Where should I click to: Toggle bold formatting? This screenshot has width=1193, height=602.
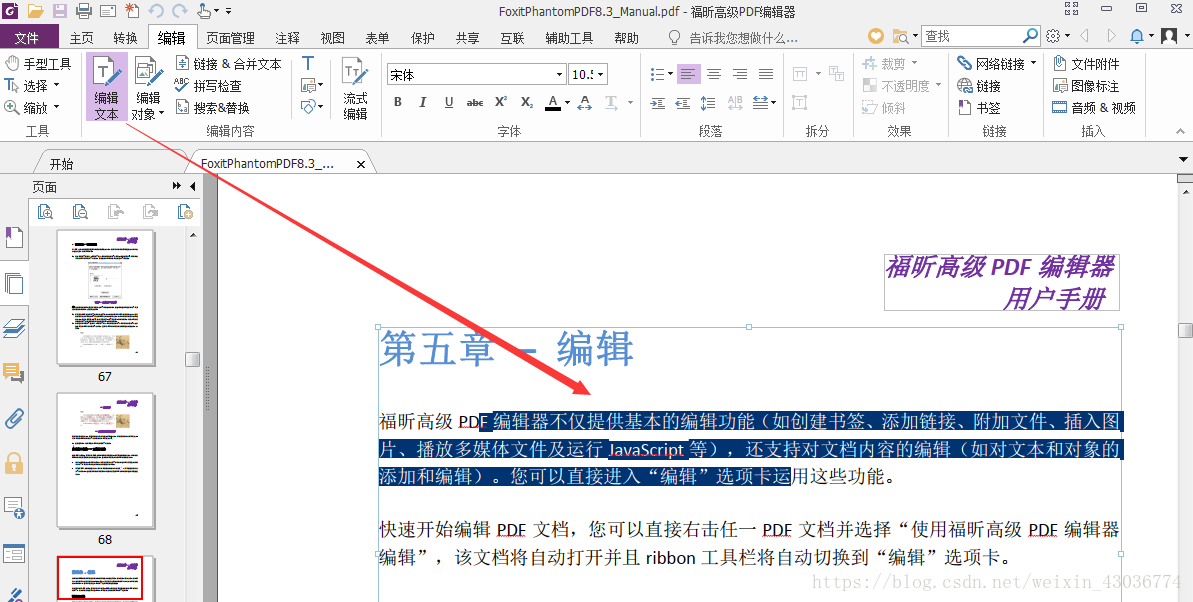click(x=398, y=102)
